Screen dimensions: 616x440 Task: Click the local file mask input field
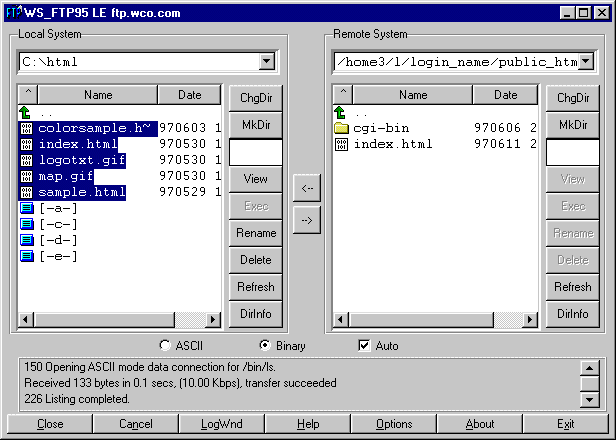(x=256, y=152)
